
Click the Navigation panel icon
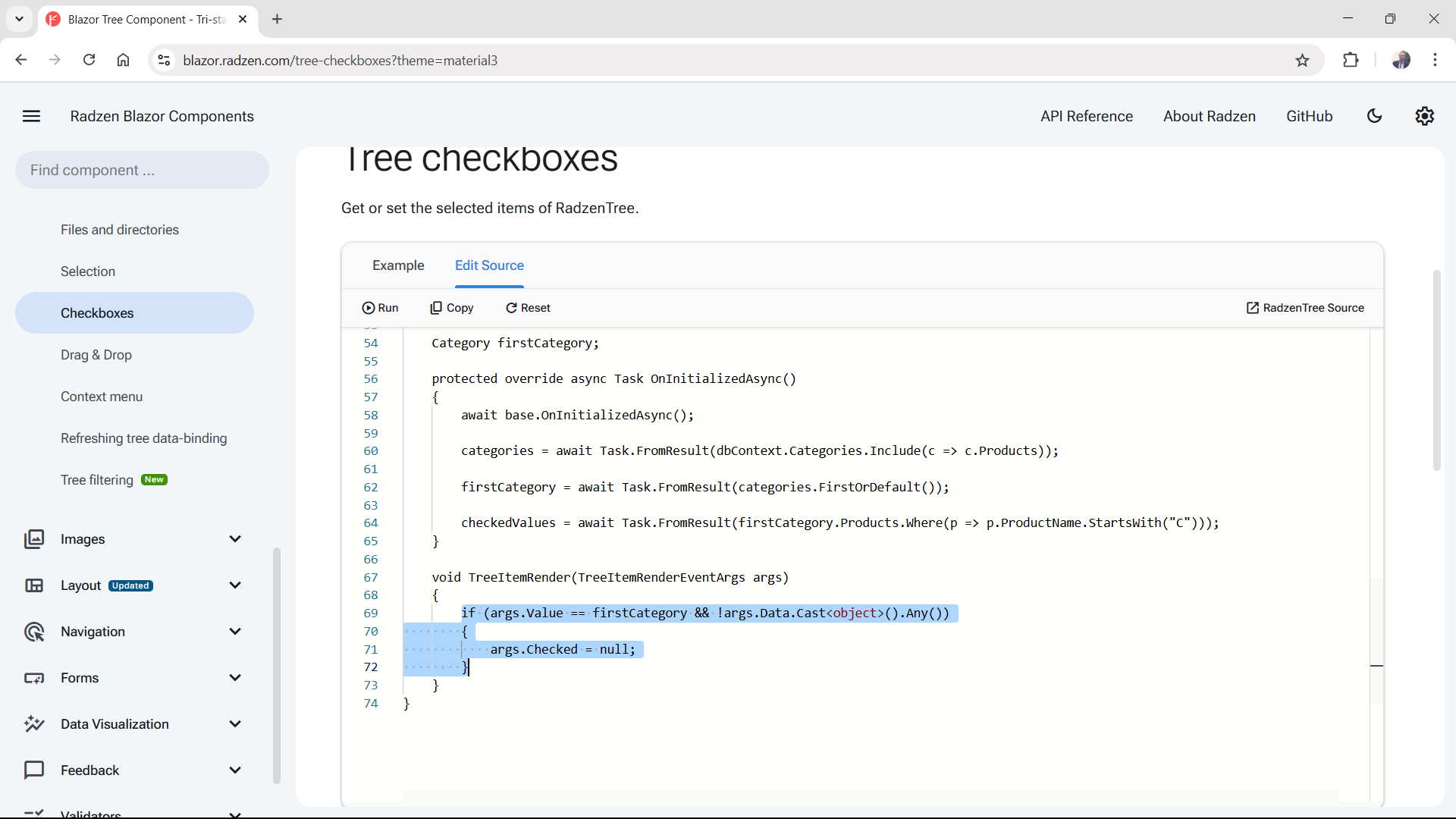34,631
